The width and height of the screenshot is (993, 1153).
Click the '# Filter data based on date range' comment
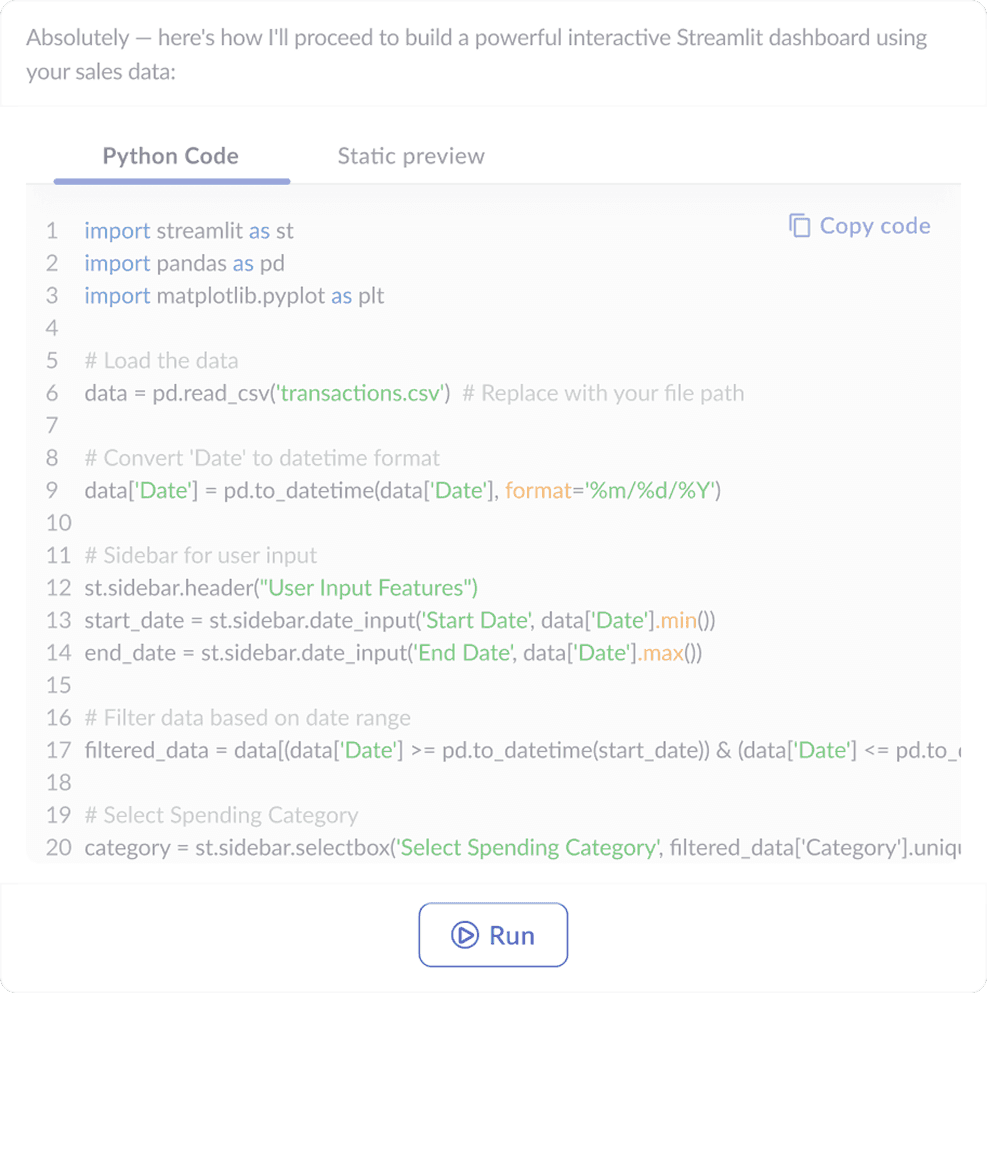point(247,718)
